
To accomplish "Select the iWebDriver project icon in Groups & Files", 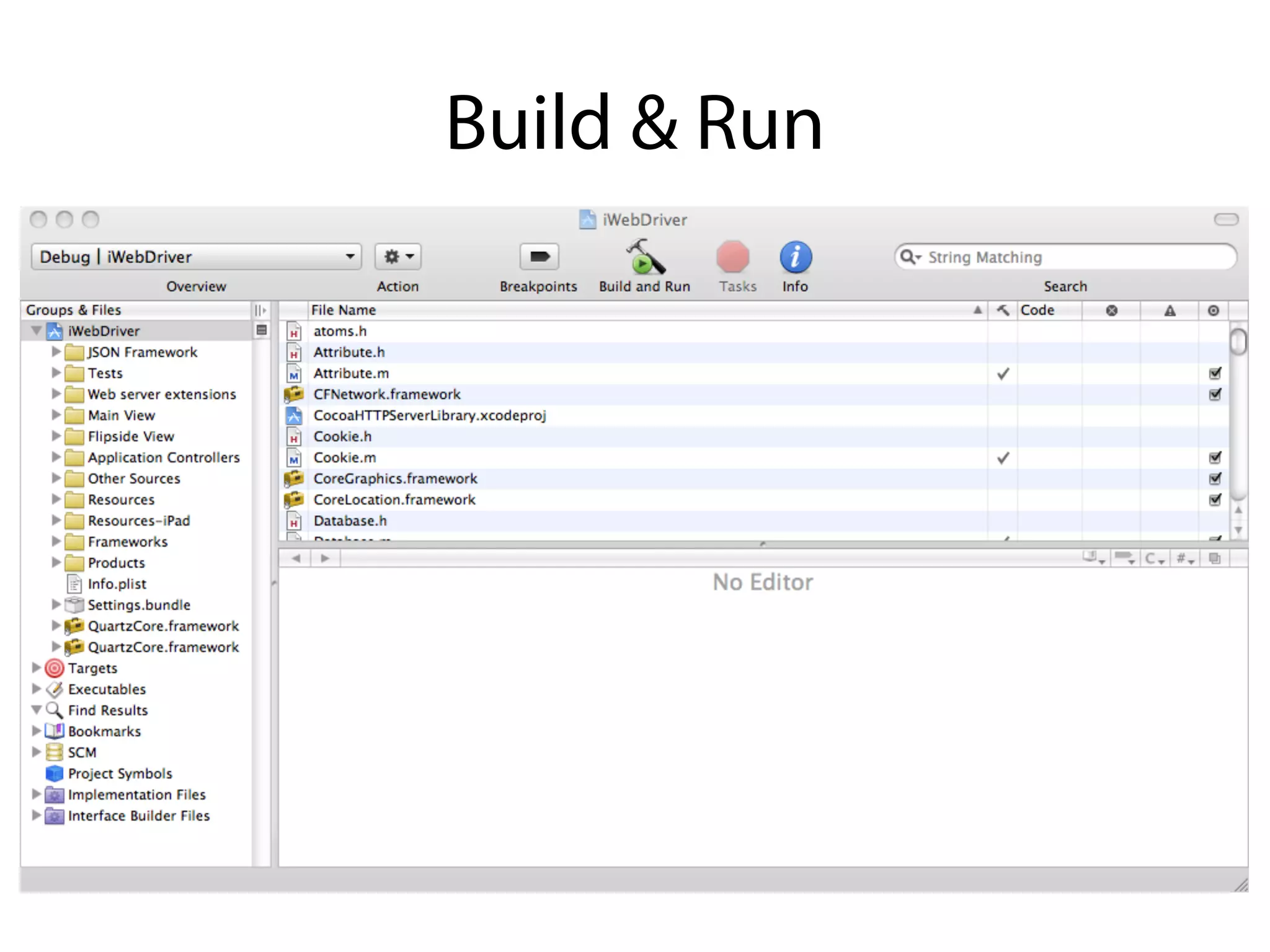I will pos(55,331).
